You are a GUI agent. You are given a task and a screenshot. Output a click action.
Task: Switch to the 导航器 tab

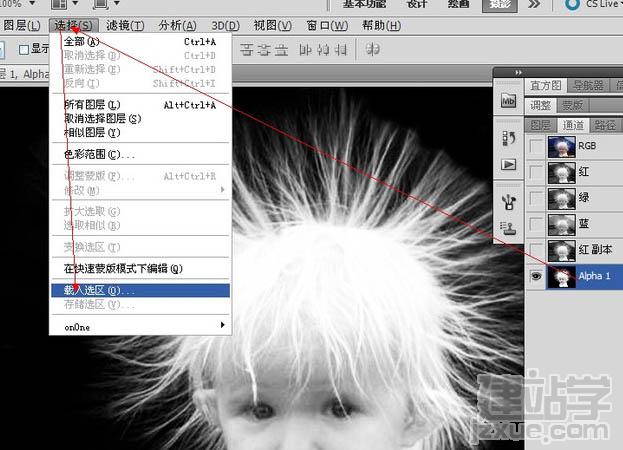coord(588,85)
